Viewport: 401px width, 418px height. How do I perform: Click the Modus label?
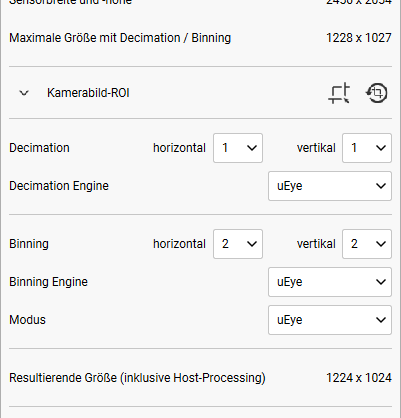[27, 320]
